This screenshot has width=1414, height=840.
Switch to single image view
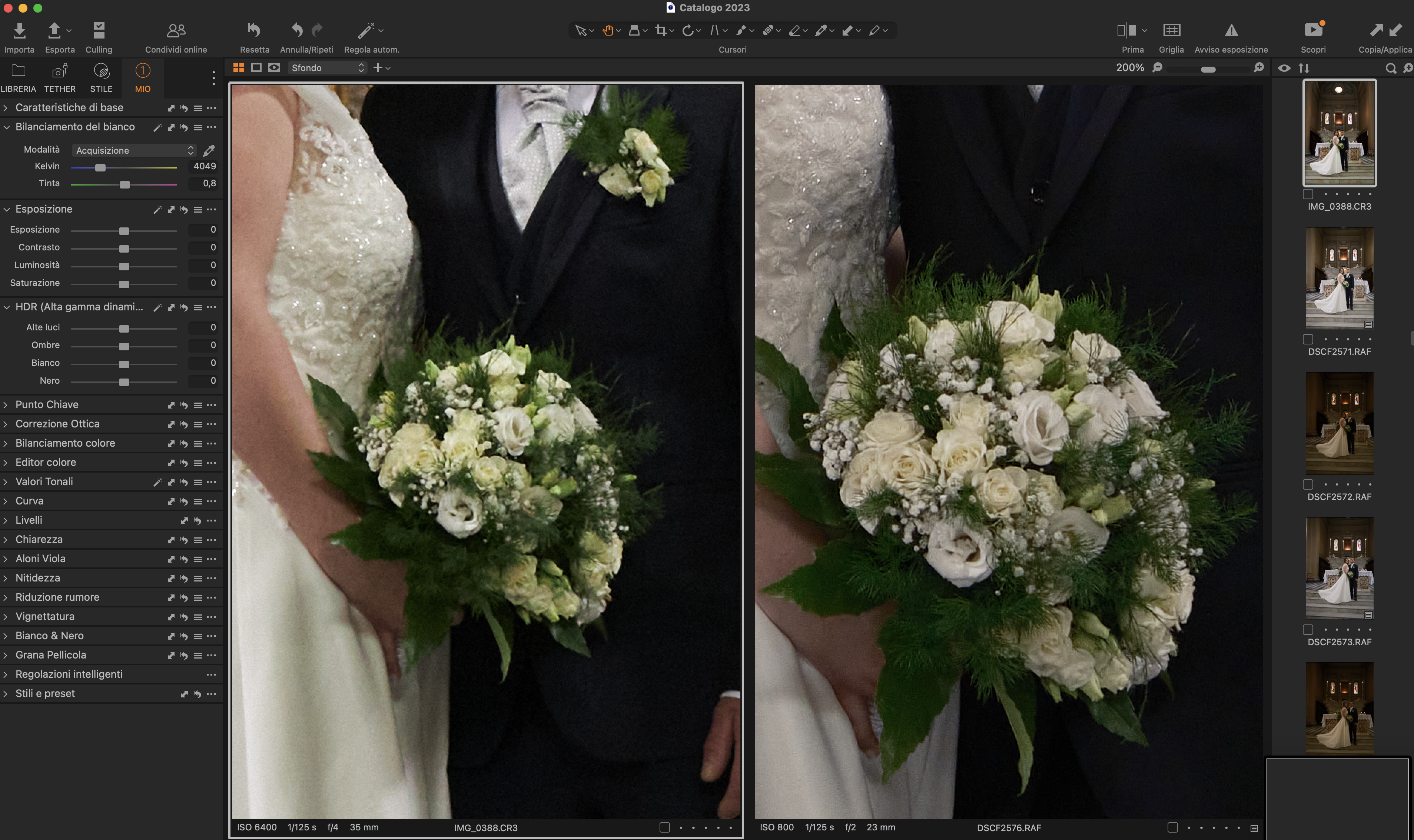pyautogui.click(x=256, y=68)
